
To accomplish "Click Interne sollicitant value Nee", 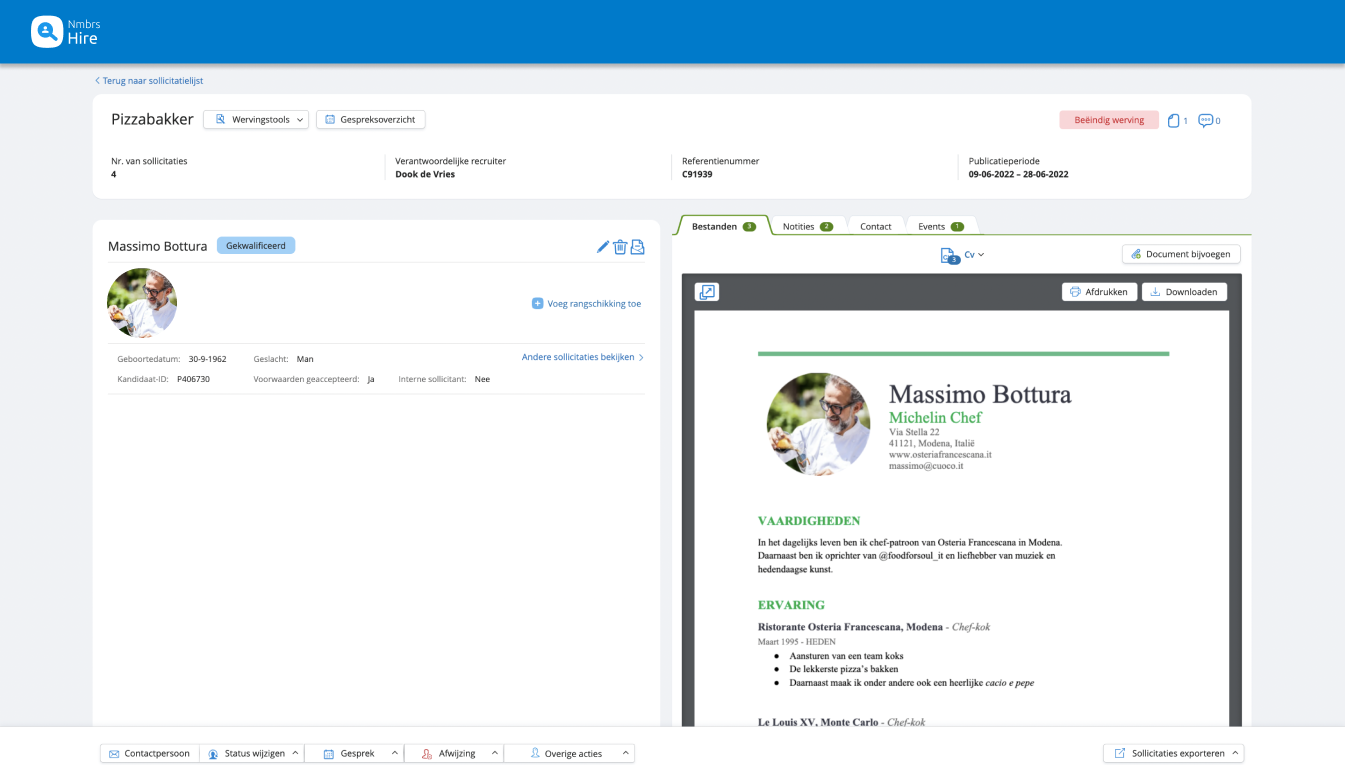I will click(482, 379).
